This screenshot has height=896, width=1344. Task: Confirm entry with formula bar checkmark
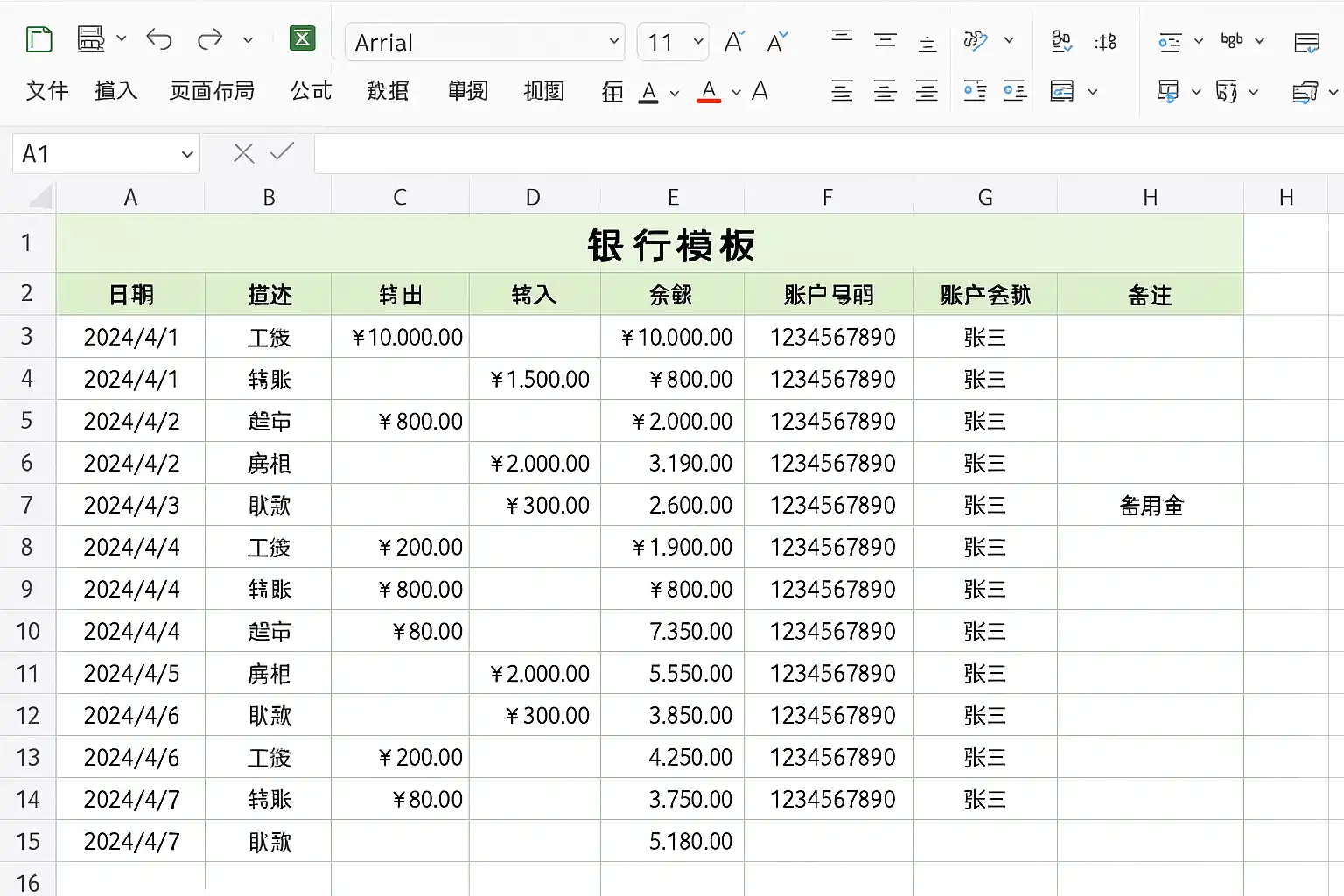click(x=282, y=152)
